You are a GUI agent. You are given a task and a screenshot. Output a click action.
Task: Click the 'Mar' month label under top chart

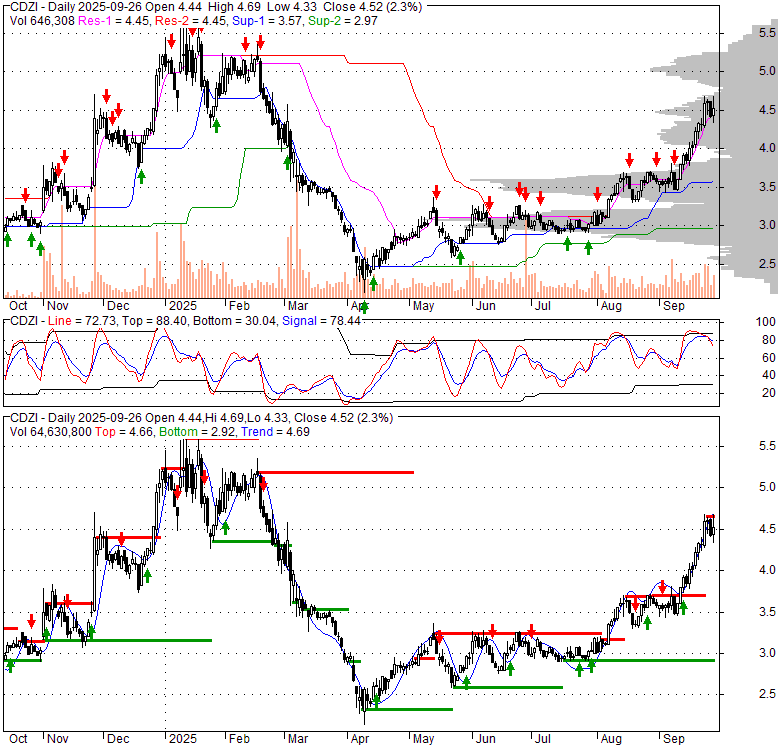pyautogui.click(x=297, y=306)
